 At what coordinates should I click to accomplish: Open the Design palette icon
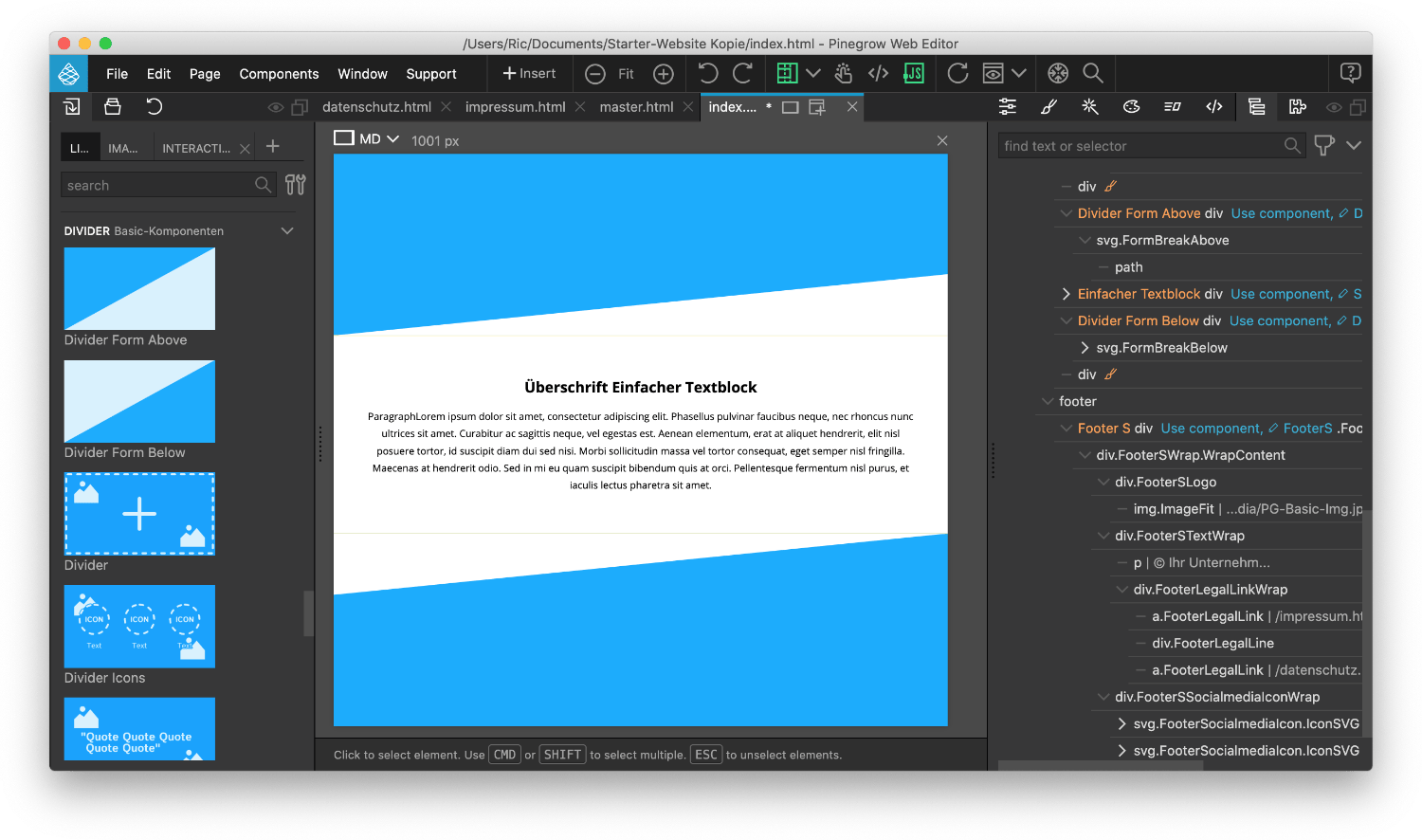[x=1131, y=106]
